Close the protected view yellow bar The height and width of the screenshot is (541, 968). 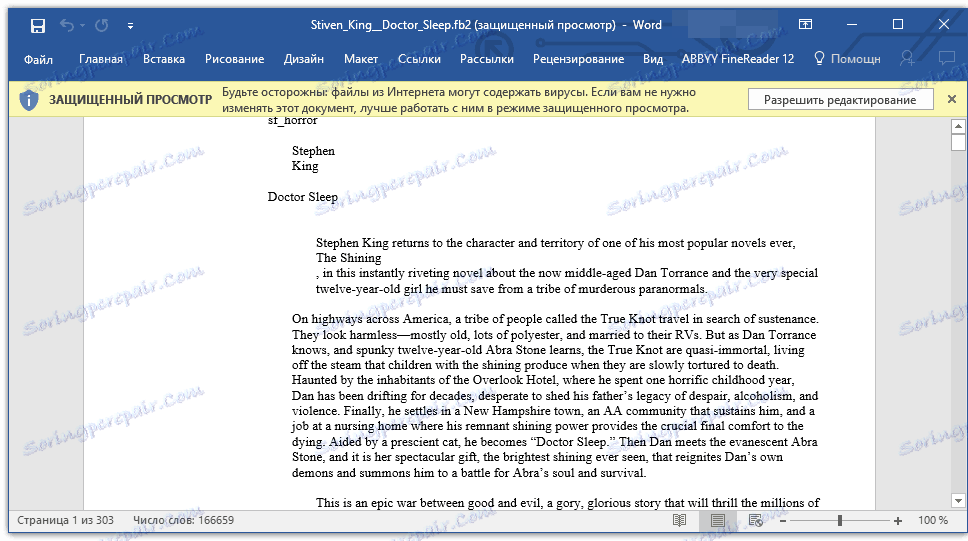pyautogui.click(x=952, y=99)
